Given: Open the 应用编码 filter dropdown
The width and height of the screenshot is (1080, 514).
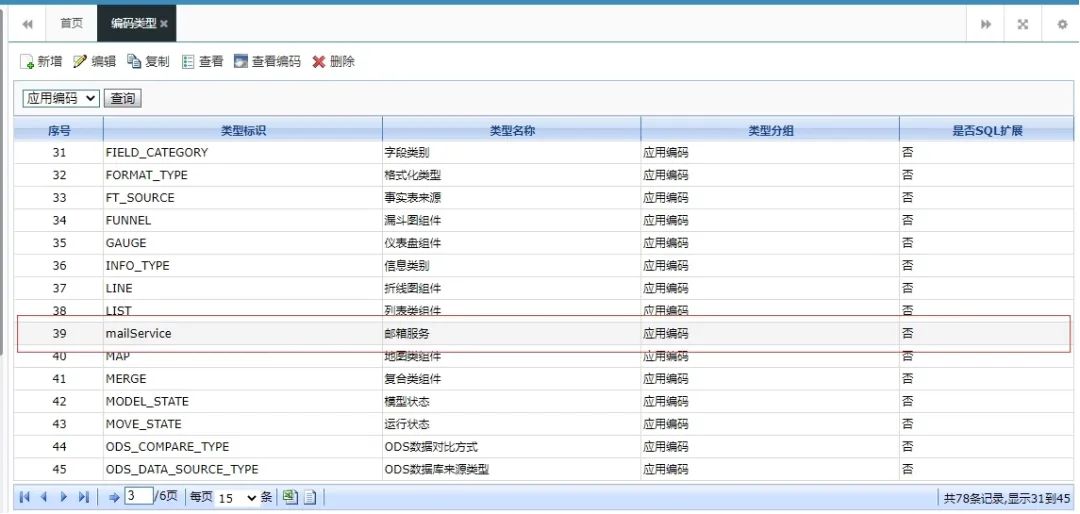Looking at the screenshot, I should point(61,99).
